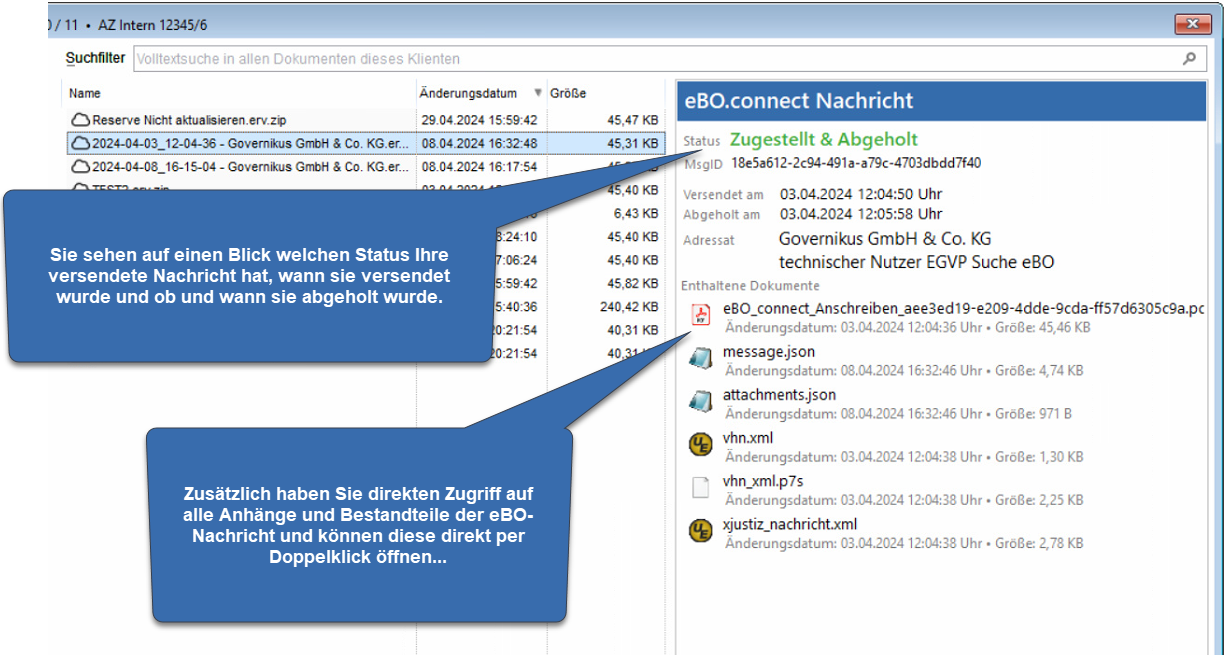Select the vhn_xml.p7s file name
This screenshot has width=1224, height=655.
(763, 481)
